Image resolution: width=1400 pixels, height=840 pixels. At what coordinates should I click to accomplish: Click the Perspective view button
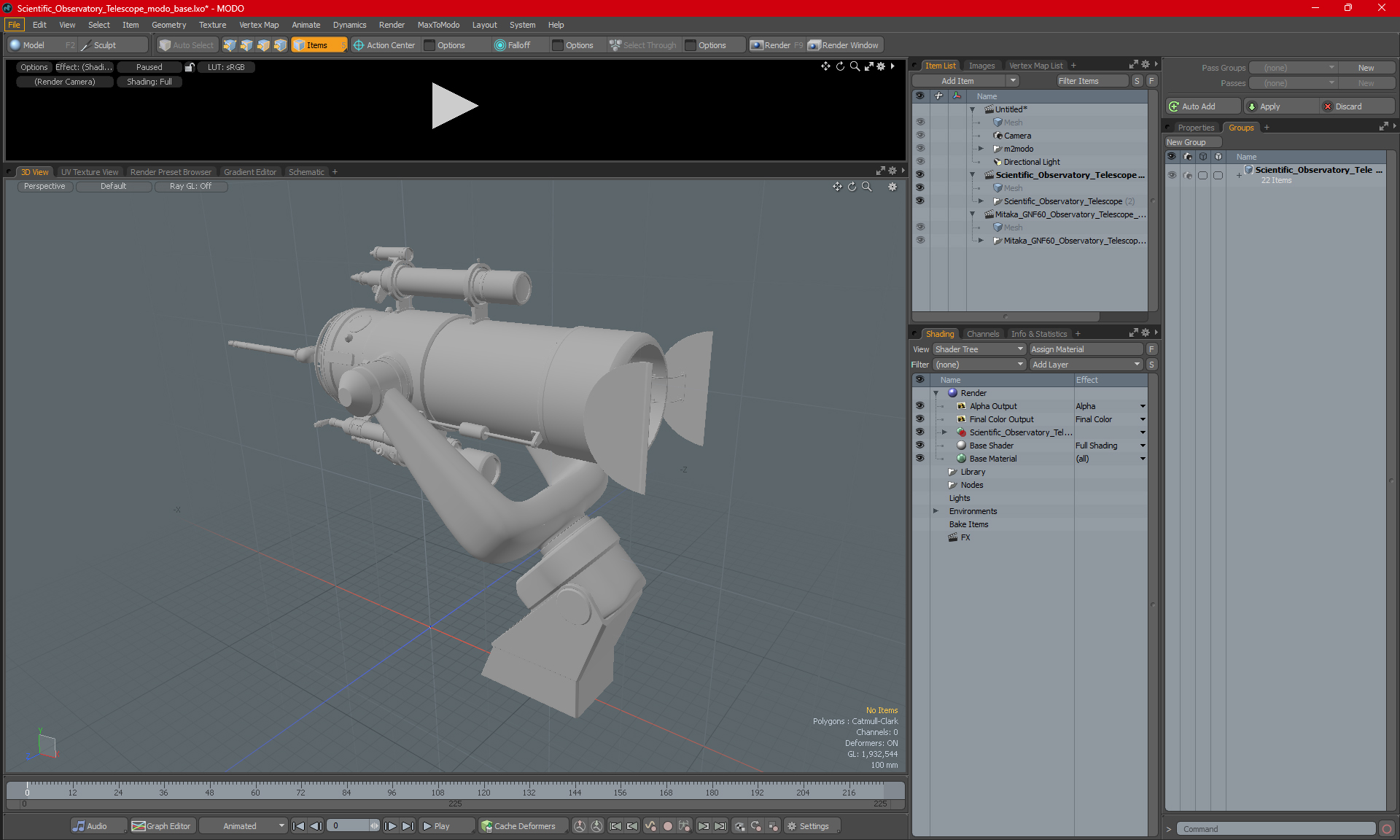point(44,187)
